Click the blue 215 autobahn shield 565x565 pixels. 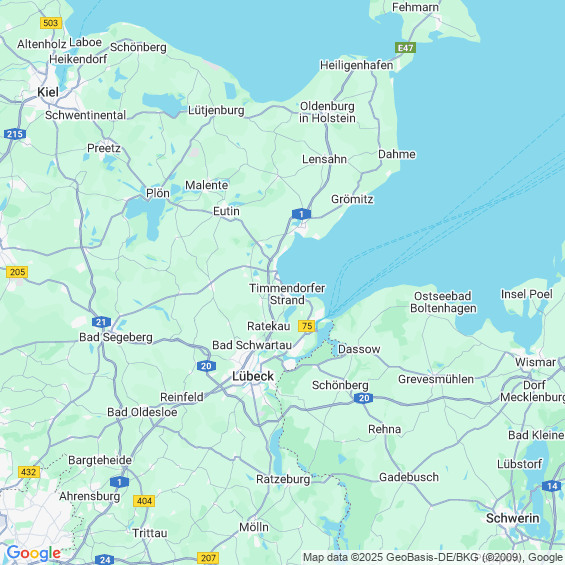pos(15,134)
